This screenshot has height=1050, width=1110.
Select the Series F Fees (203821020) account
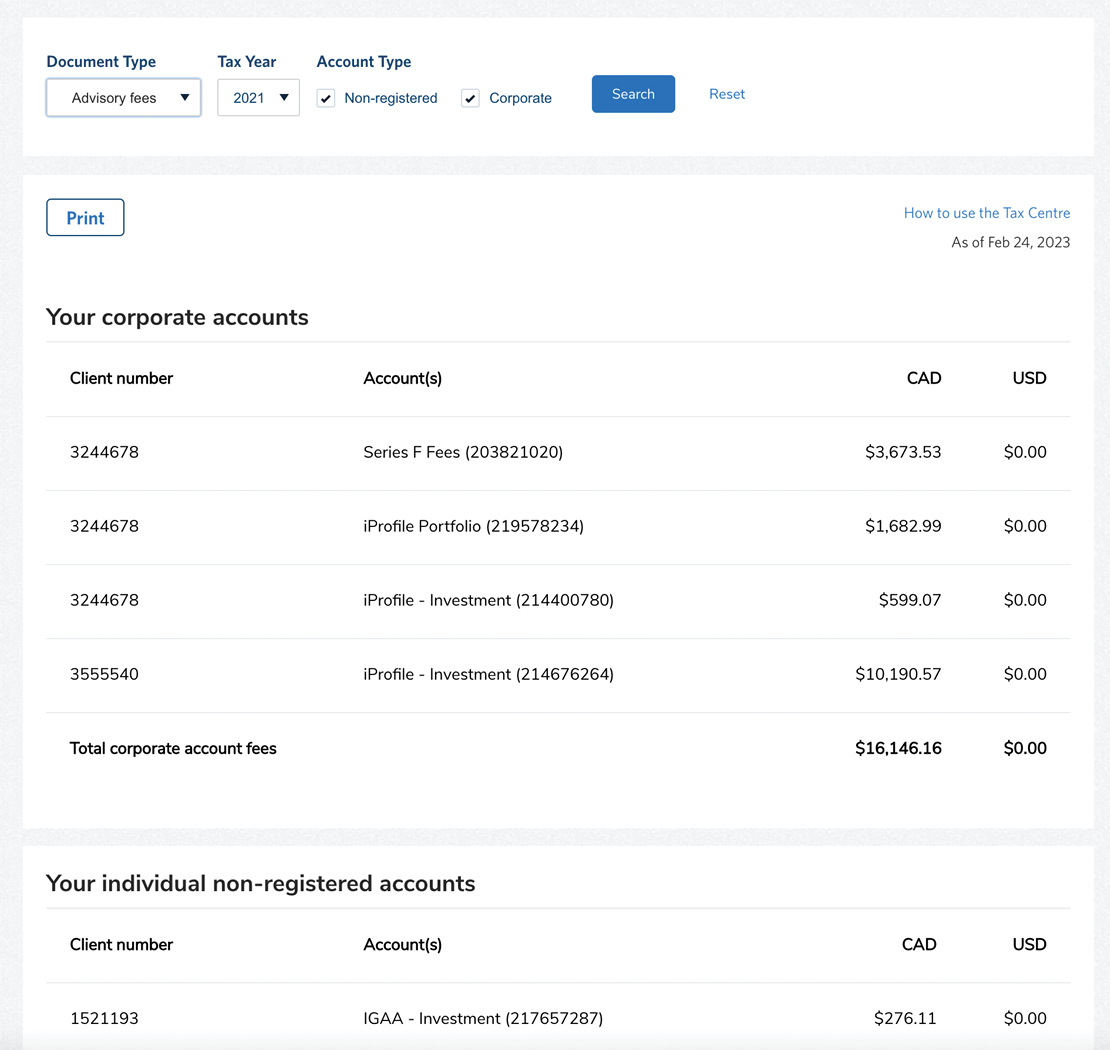(463, 452)
